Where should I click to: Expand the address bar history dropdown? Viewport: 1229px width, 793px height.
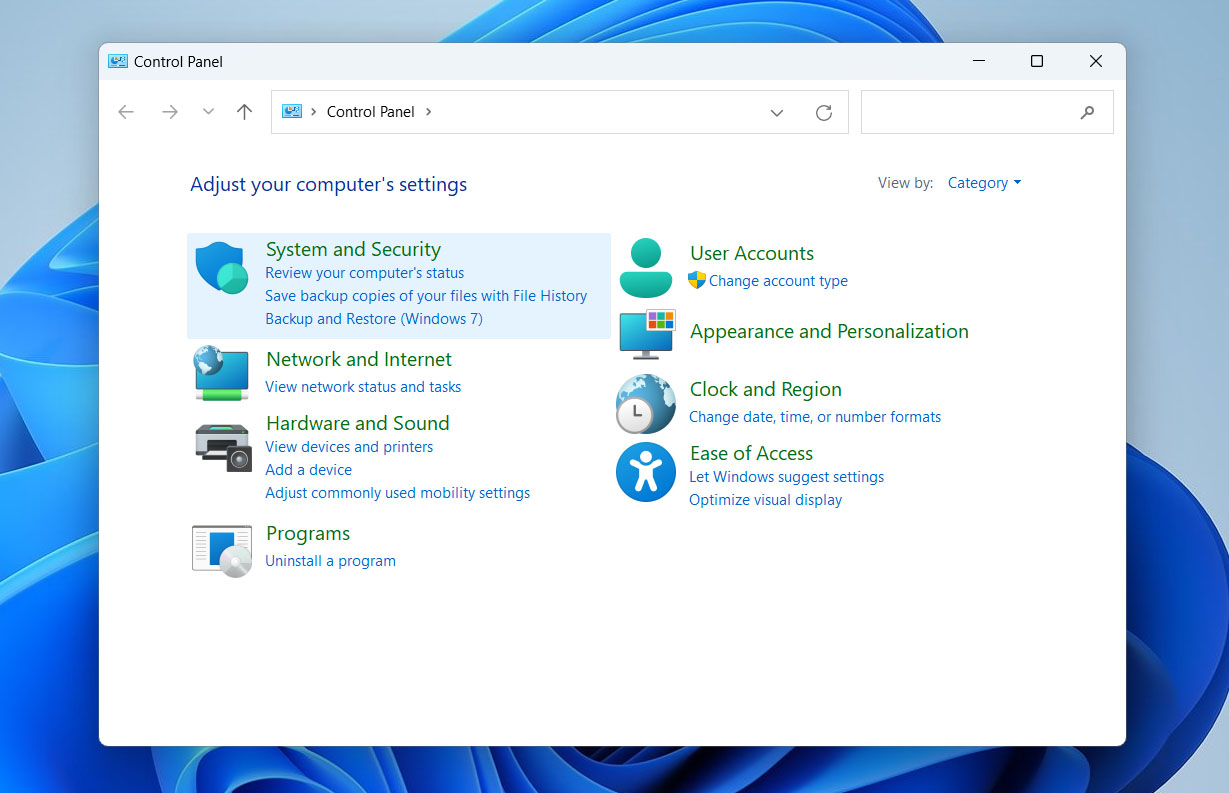coord(777,113)
